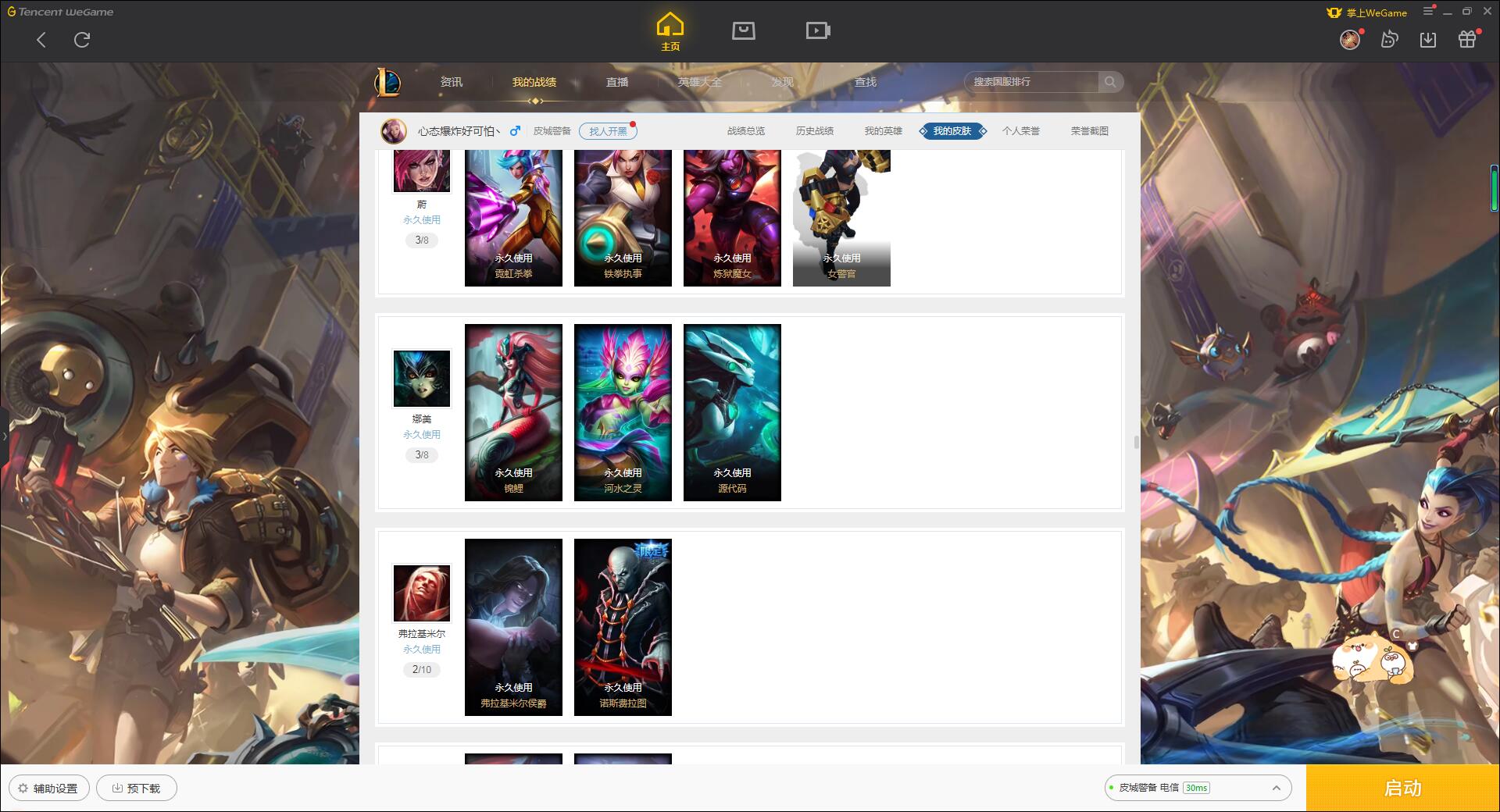This screenshot has height=812, width=1500.
Task: Switch to 战绩总览 sub-tab
Action: coord(746,131)
